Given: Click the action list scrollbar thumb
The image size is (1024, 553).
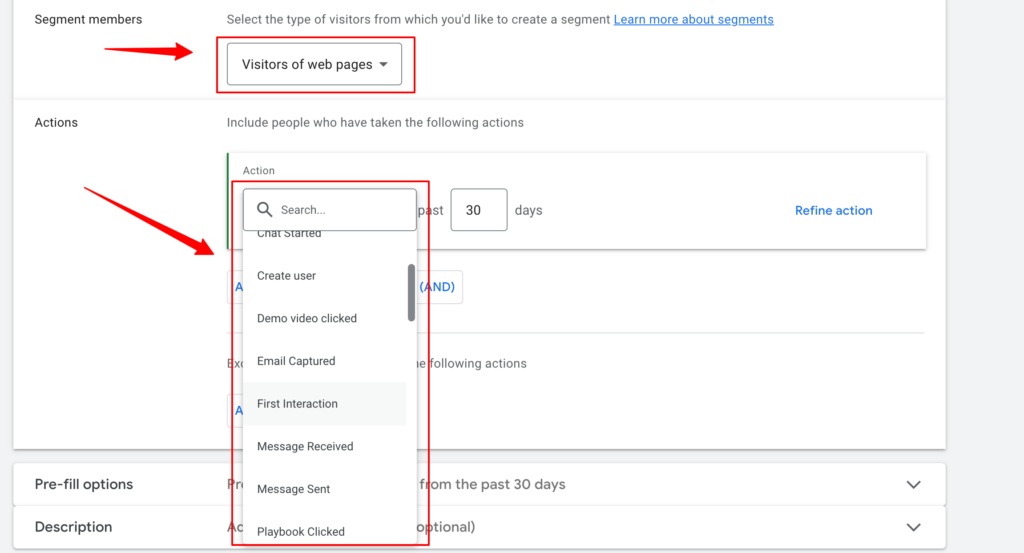Looking at the screenshot, I should click(x=411, y=293).
